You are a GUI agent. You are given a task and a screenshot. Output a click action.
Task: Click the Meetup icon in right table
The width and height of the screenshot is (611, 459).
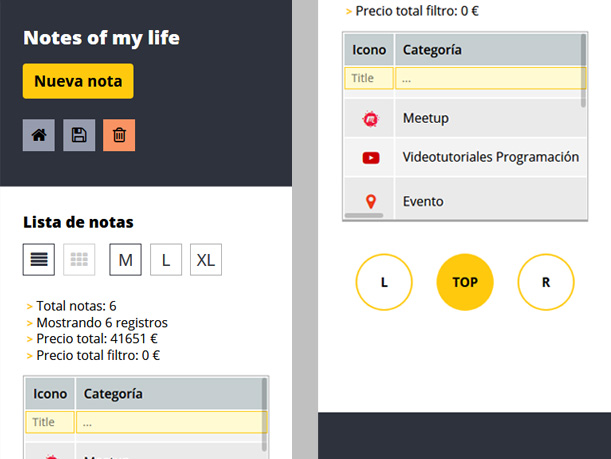(x=371, y=119)
